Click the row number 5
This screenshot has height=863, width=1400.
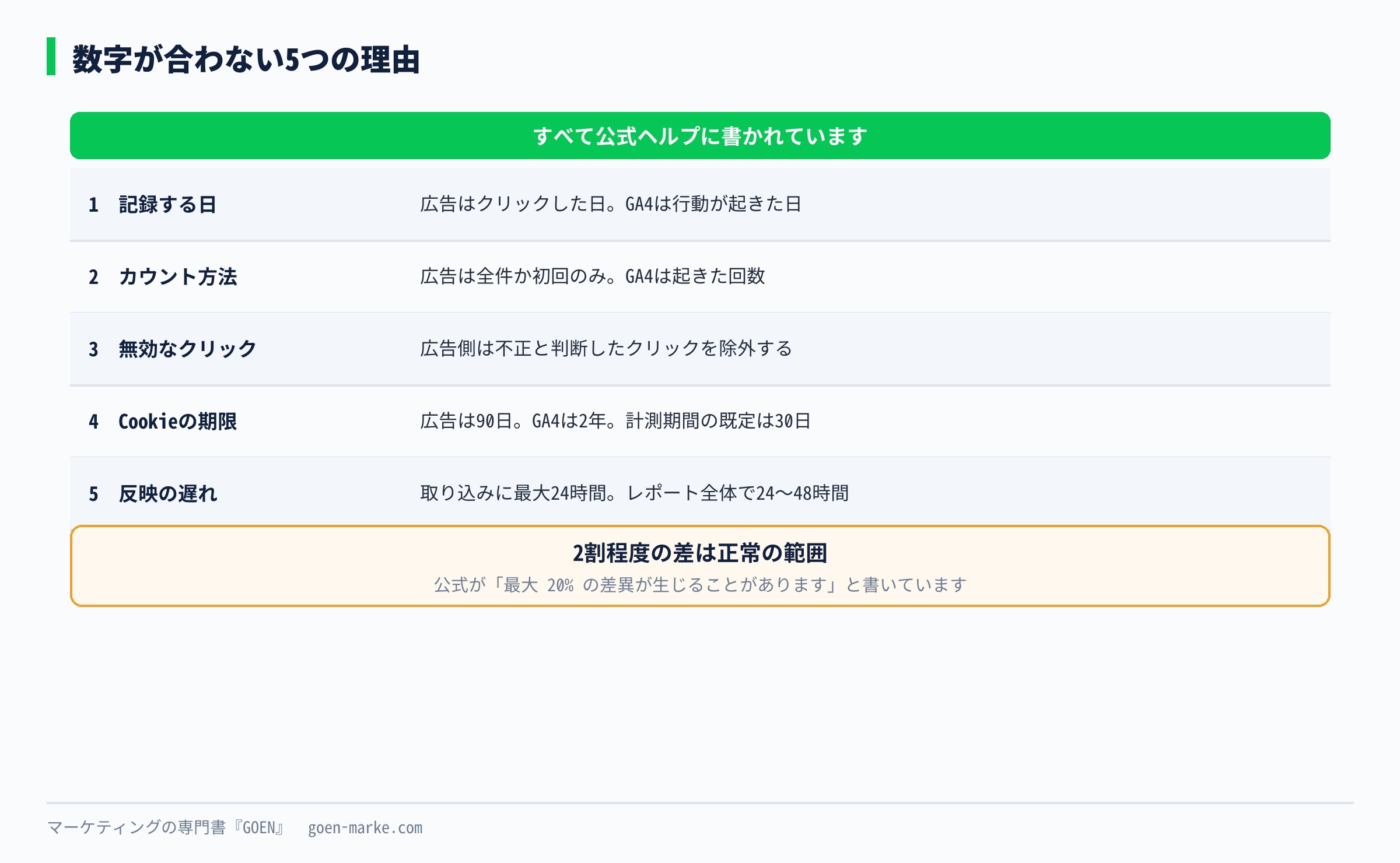[x=93, y=494]
